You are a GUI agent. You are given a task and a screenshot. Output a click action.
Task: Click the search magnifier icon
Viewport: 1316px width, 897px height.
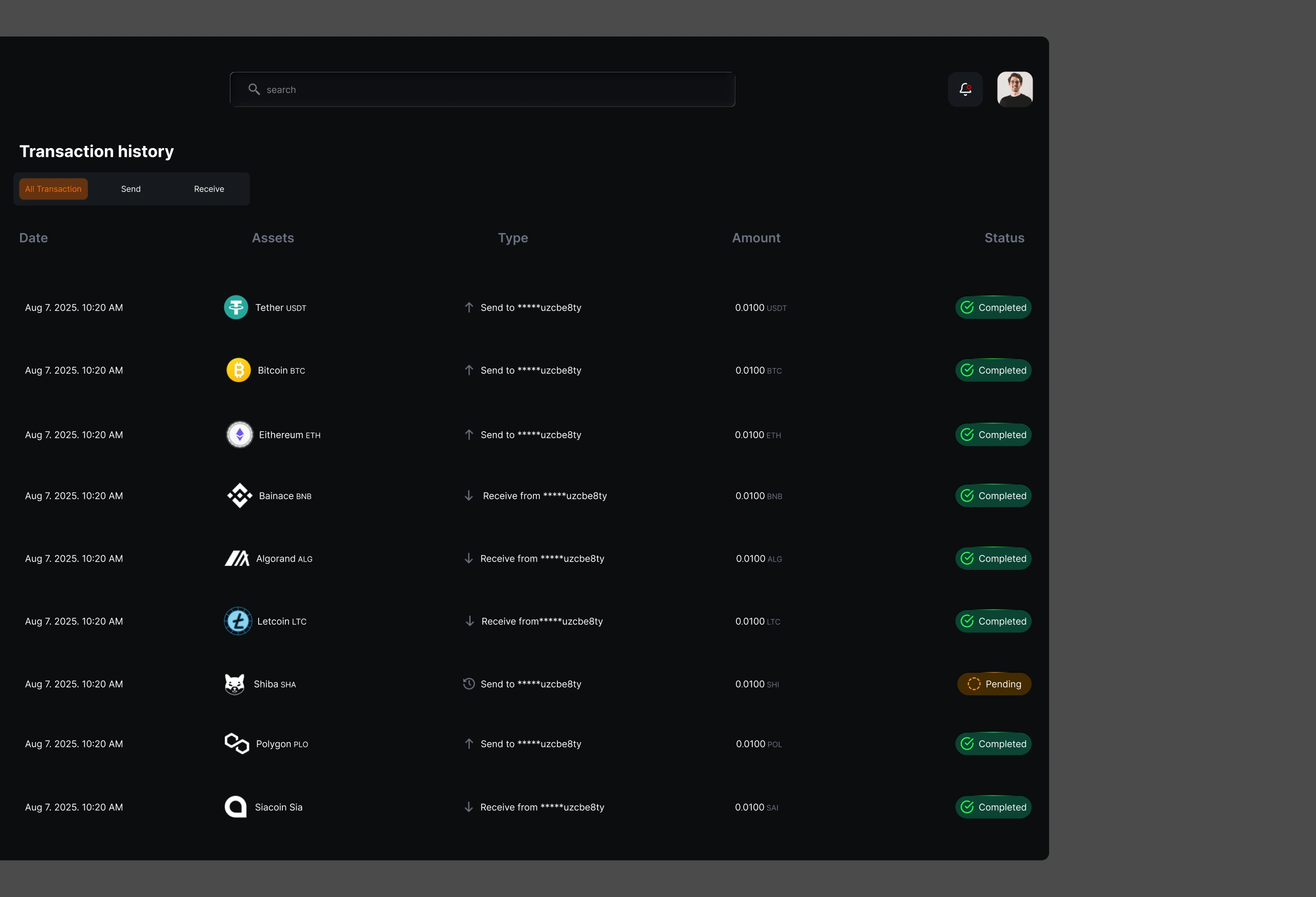click(x=254, y=89)
